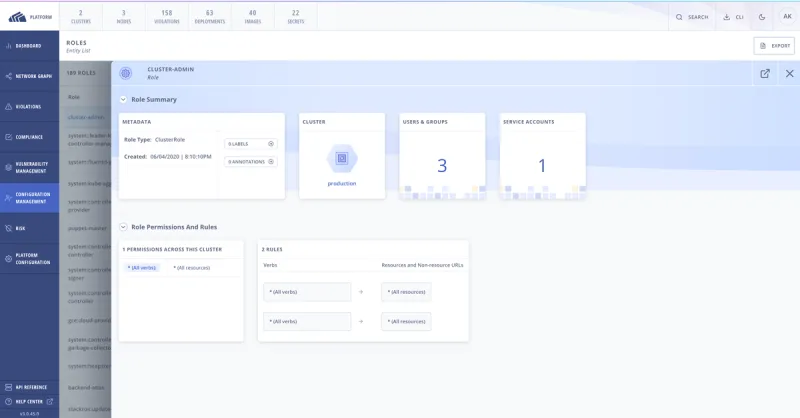Image resolution: width=800 pixels, height=418 pixels.
Task: Open the Network Graph sidebar item
Action: tap(29, 76)
